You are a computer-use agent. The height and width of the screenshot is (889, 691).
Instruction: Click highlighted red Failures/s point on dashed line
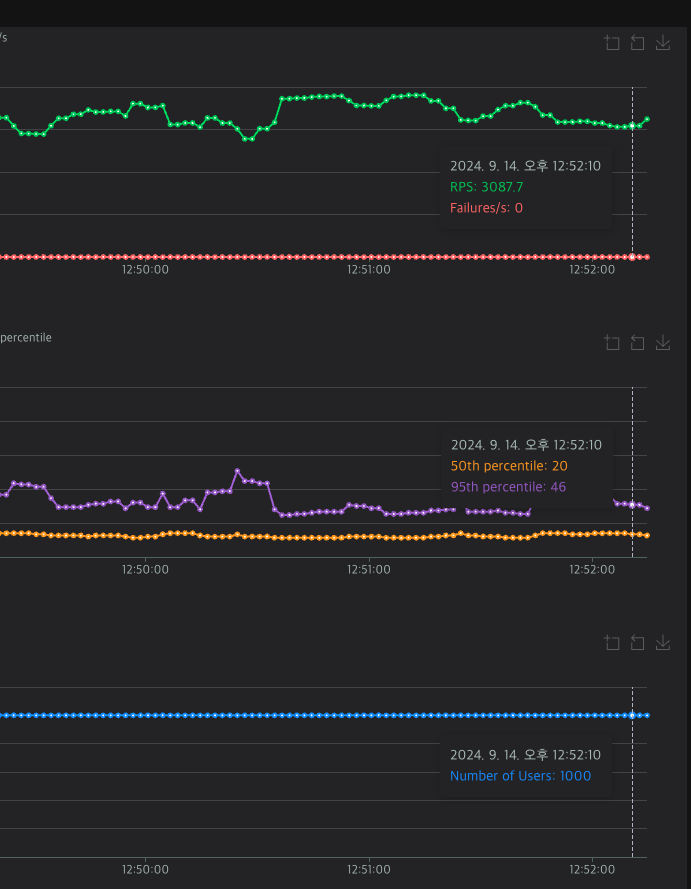(x=633, y=257)
